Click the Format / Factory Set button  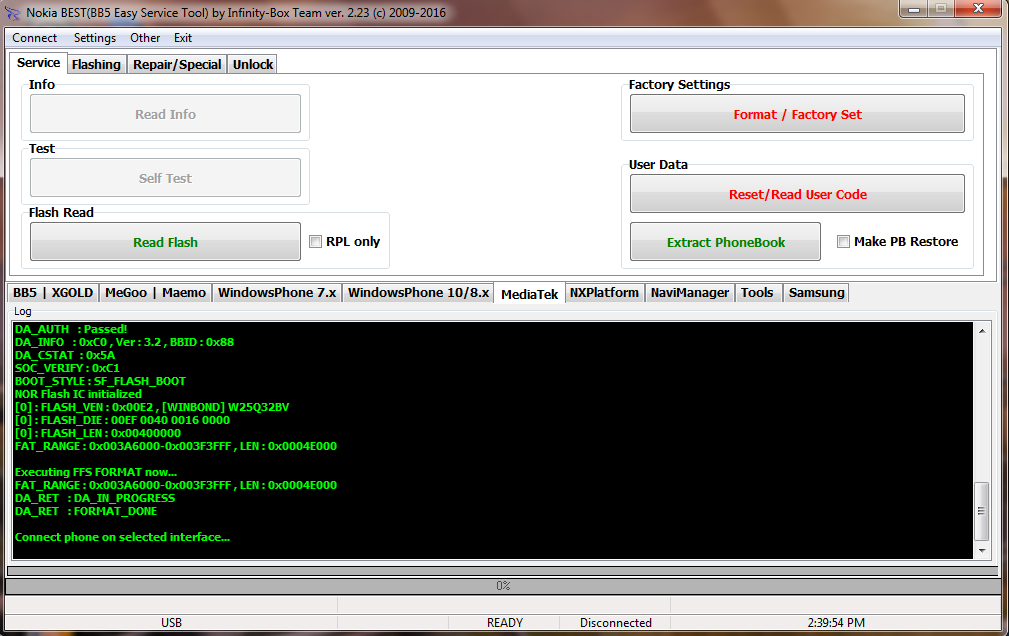[797, 114]
